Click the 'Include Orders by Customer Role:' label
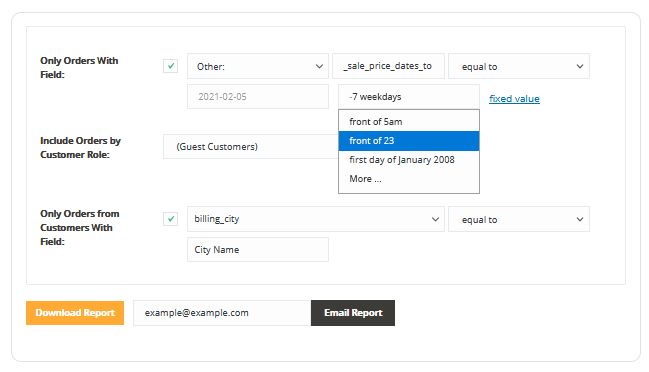The height and width of the screenshot is (372, 649). point(80,147)
